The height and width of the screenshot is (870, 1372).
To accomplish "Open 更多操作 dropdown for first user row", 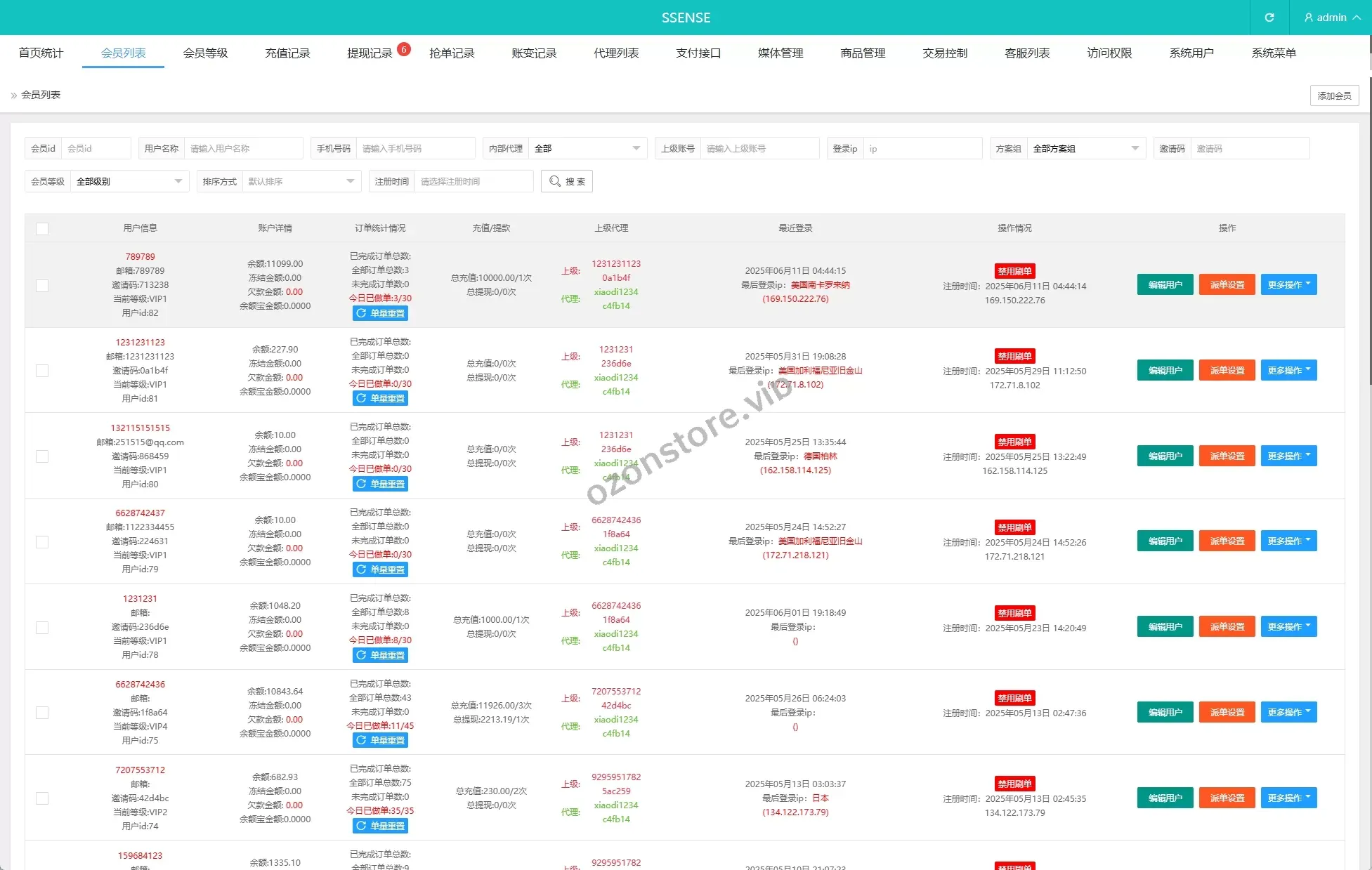I will pyautogui.click(x=1288, y=284).
